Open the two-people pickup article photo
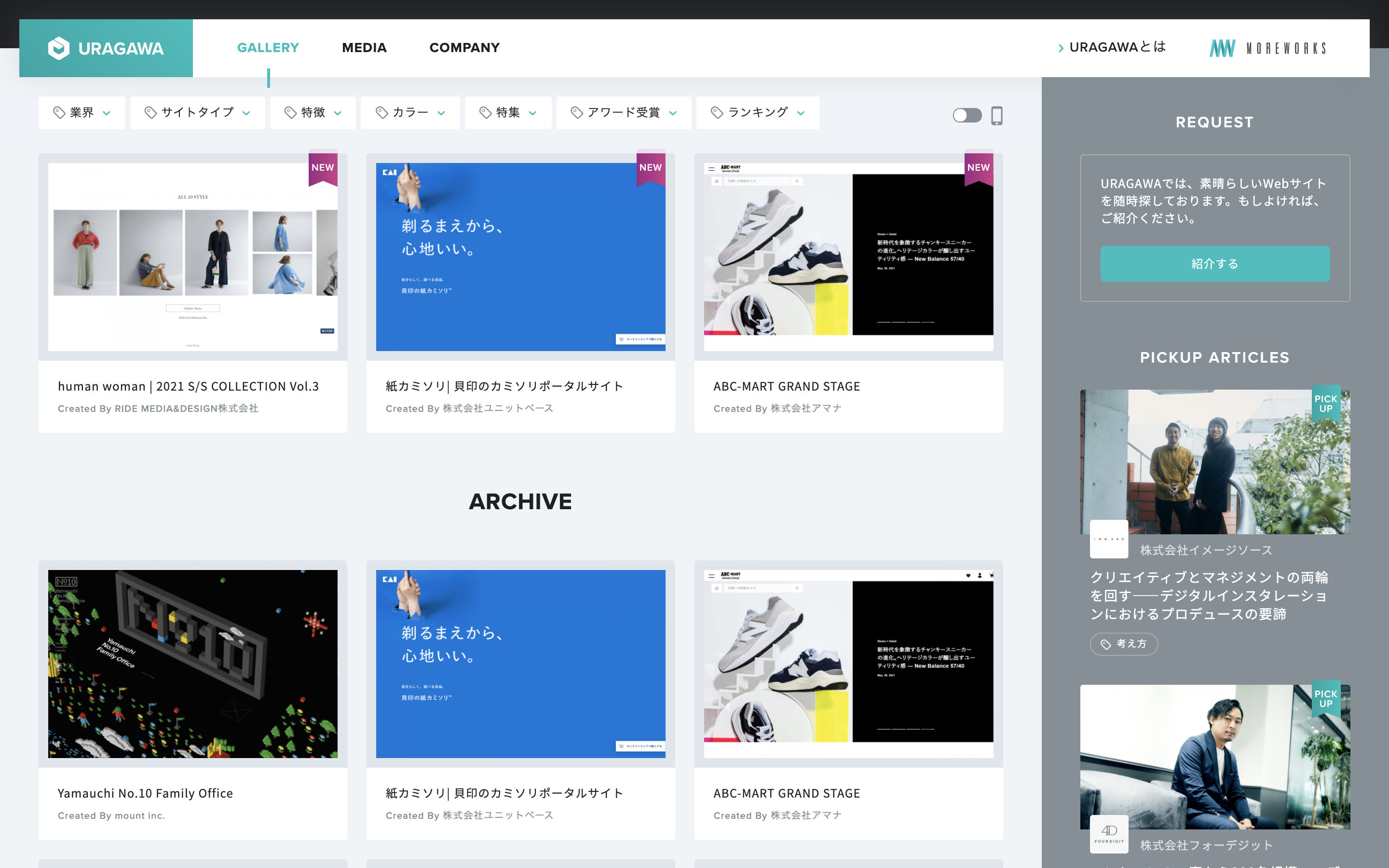 [x=1215, y=462]
